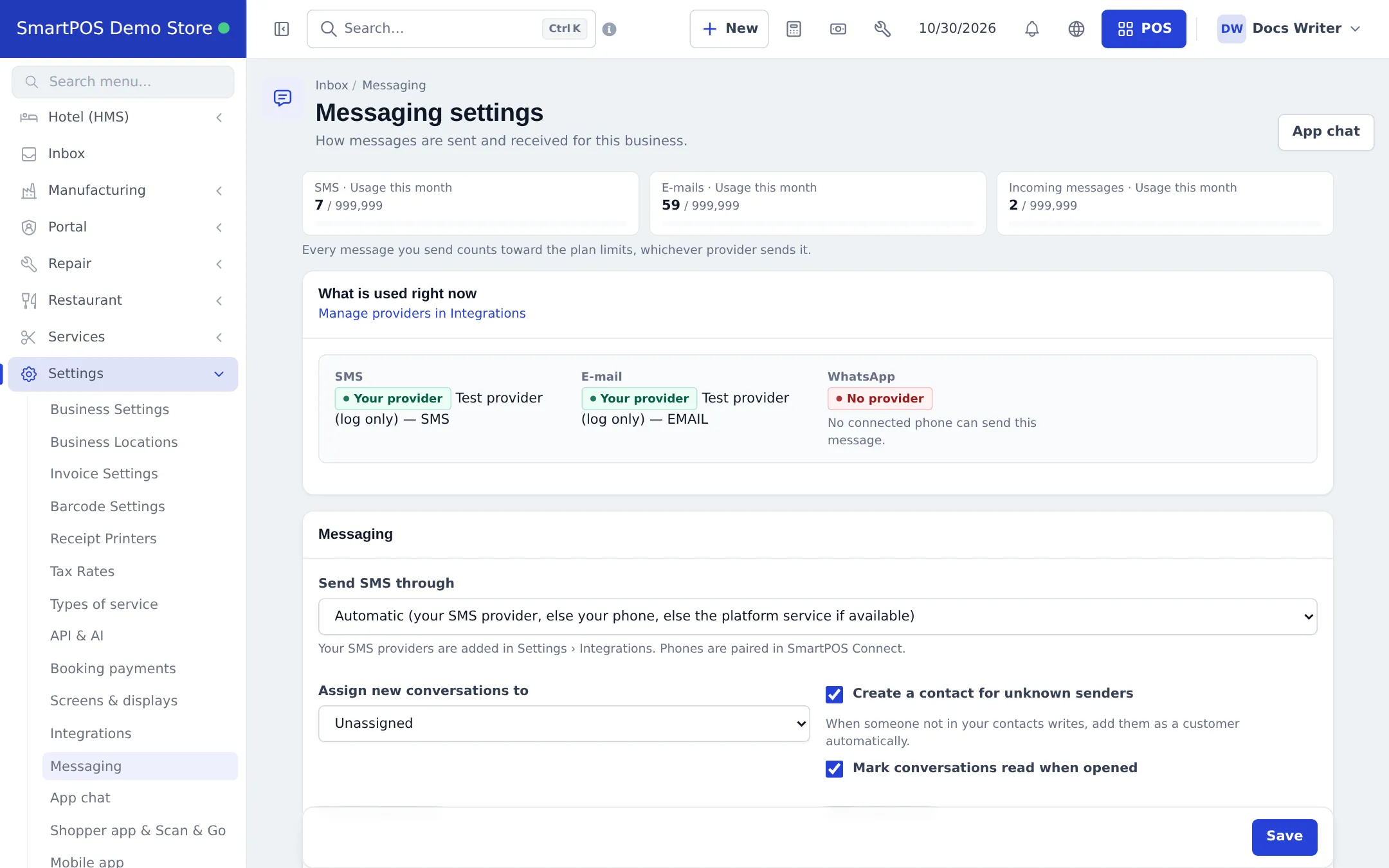The width and height of the screenshot is (1389, 868).
Task: Click the Inbox tray icon in sidebar
Action: click(x=29, y=154)
